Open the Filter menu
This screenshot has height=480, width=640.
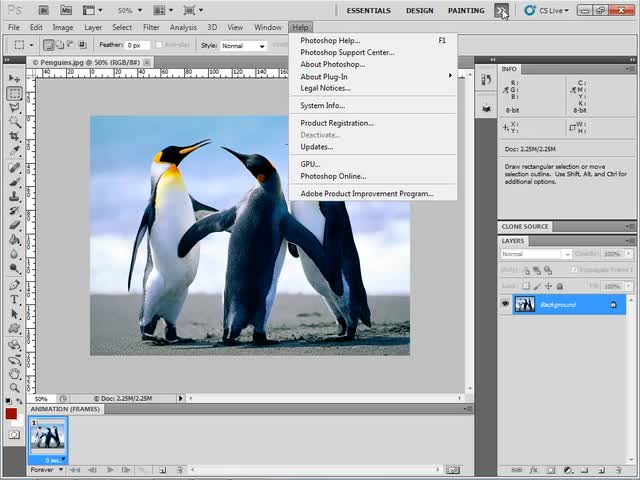click(151, 27)
